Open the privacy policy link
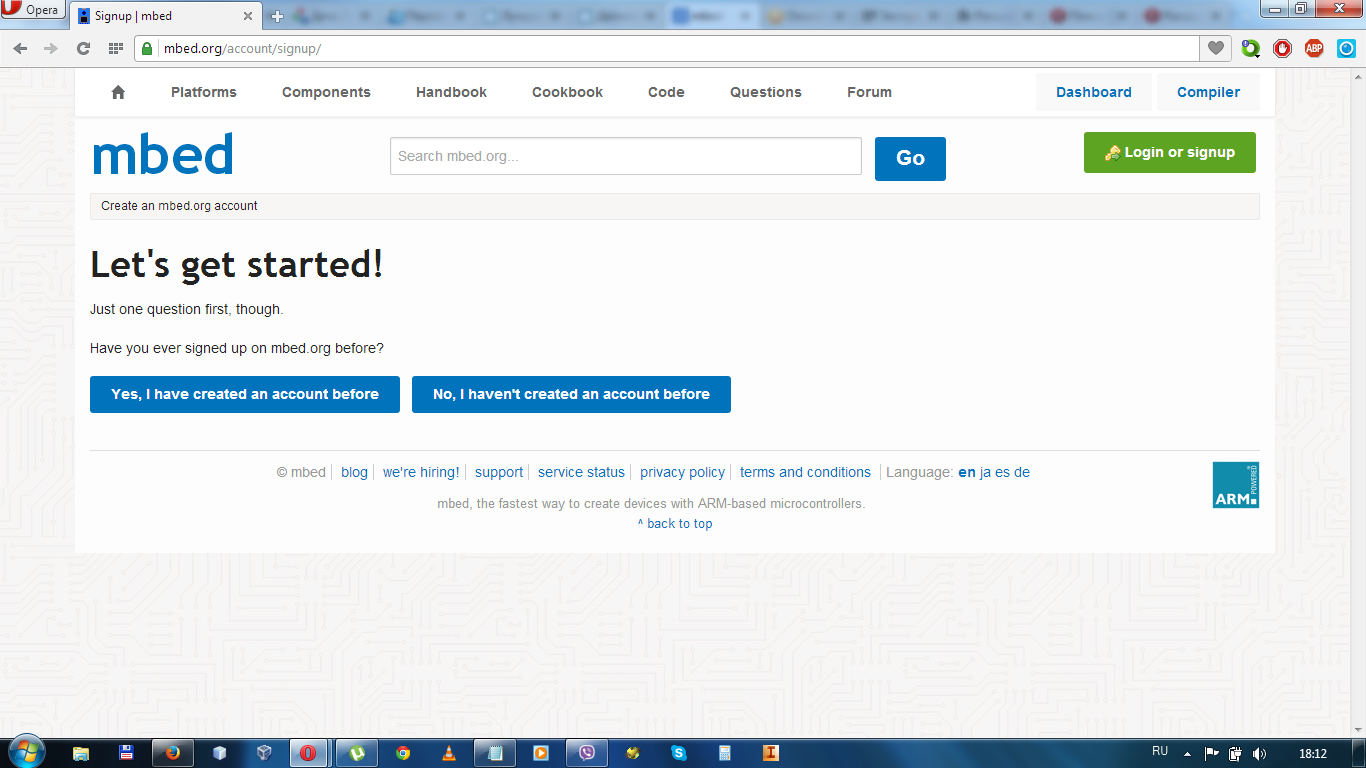 coord(682,472)
